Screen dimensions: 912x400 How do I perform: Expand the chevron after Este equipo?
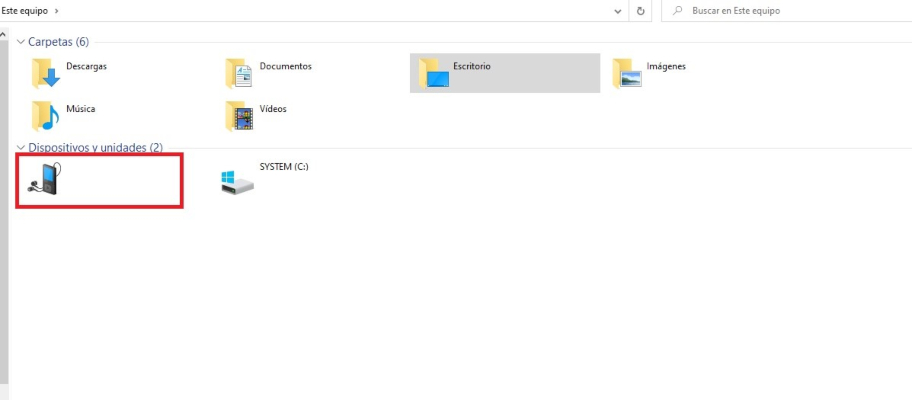(56, 11)
